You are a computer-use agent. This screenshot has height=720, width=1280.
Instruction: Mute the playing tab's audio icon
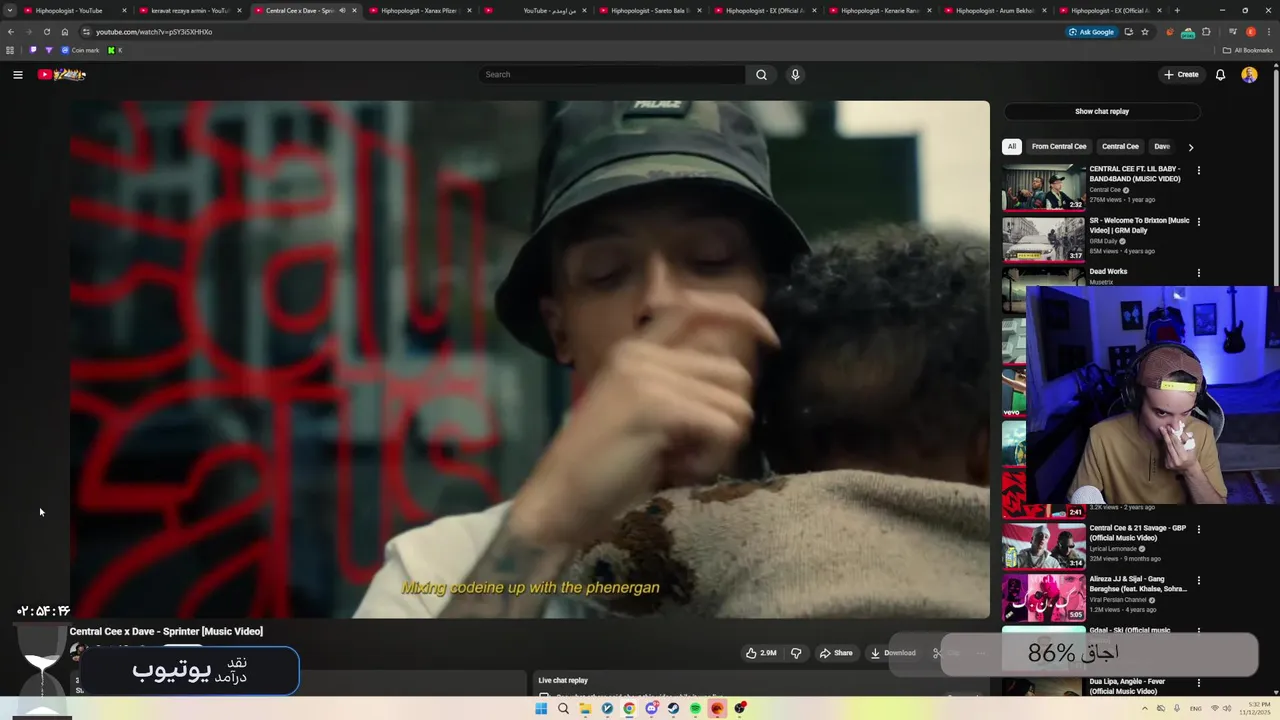pos(342,10)
